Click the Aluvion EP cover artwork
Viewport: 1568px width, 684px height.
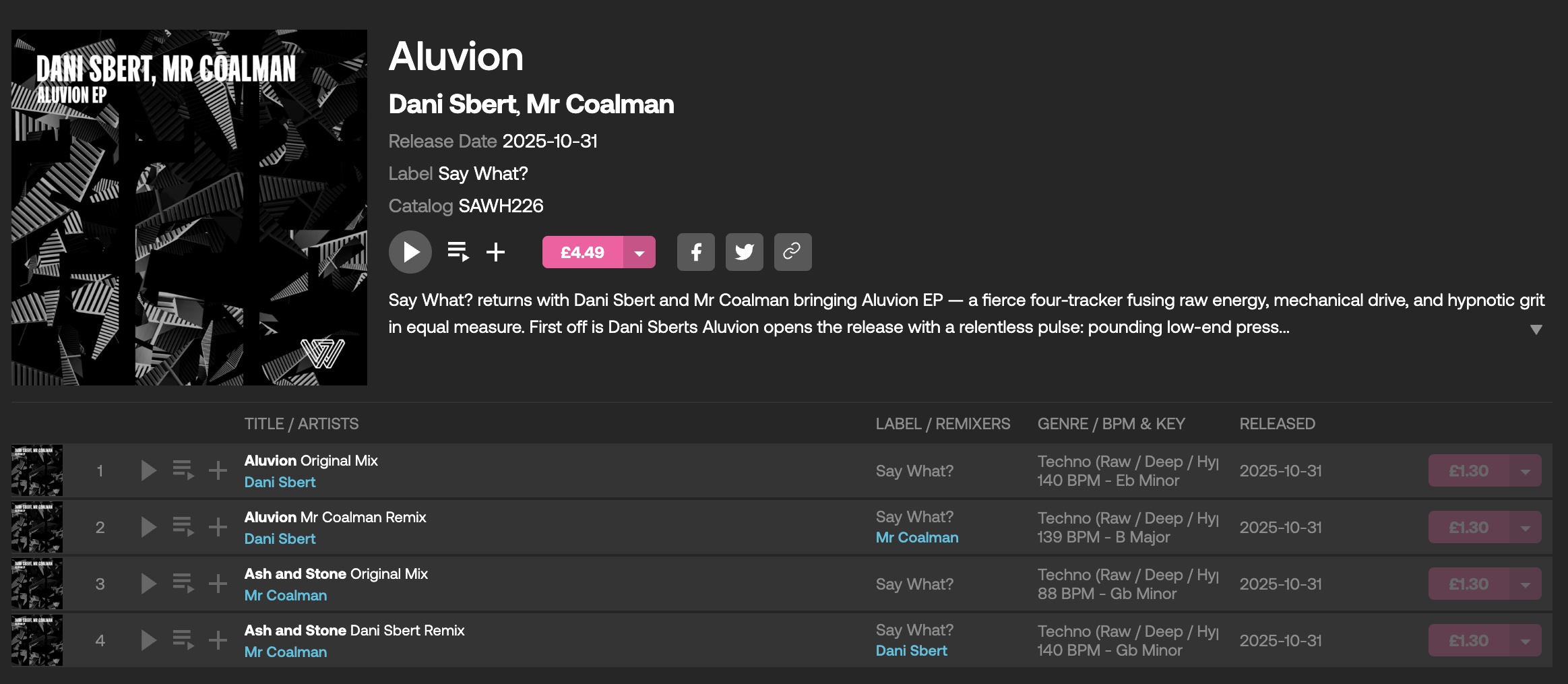coord(189,208)
